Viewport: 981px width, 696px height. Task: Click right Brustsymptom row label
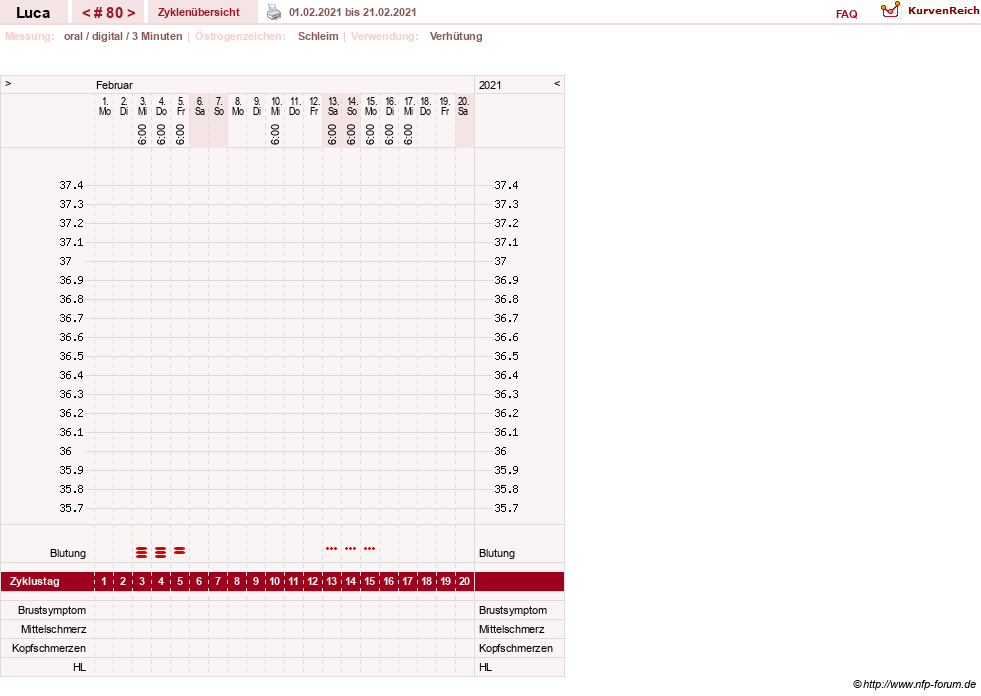tap(513, 610)
